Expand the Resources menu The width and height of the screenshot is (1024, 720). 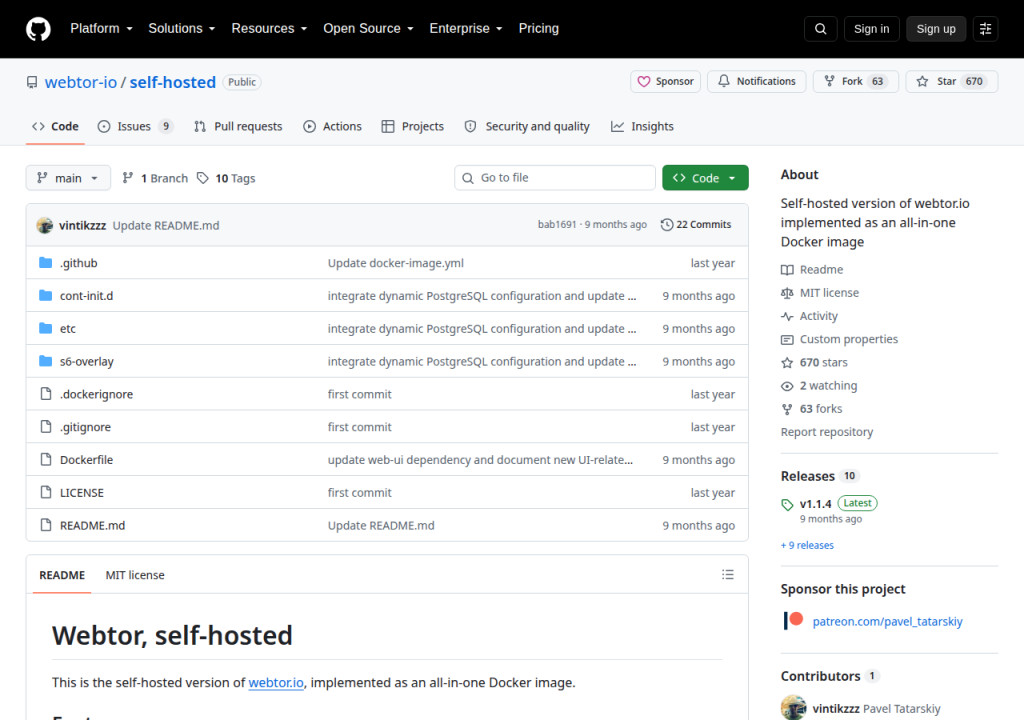(269, 29)
